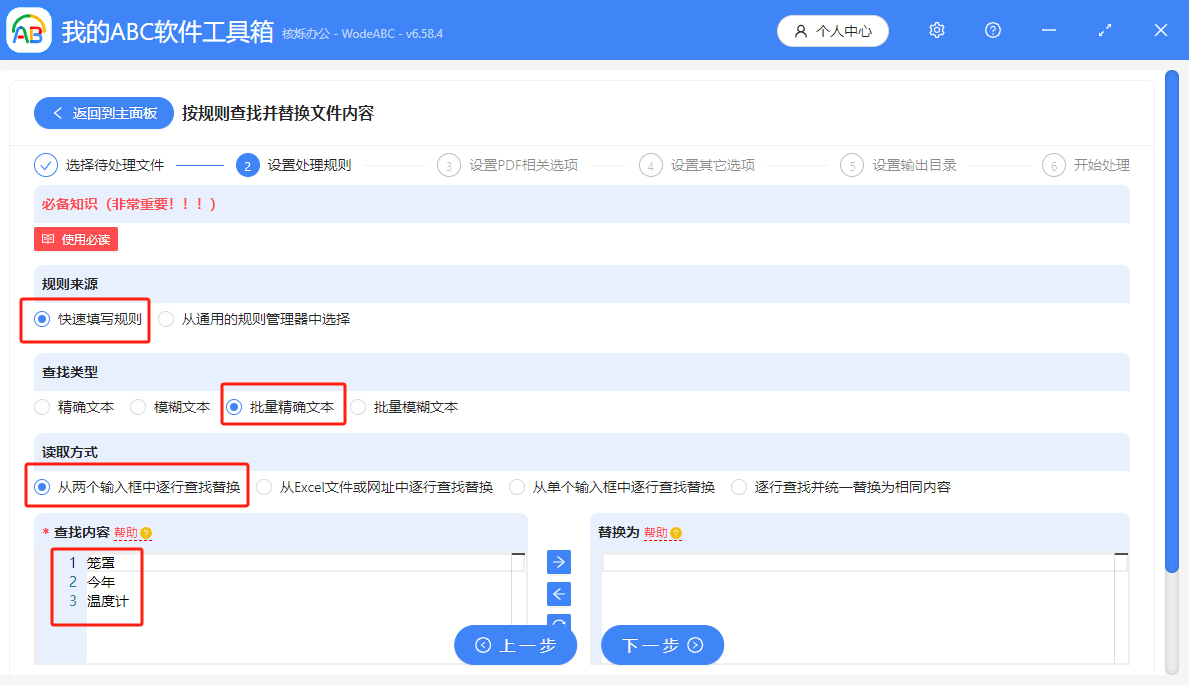Click the 使用必读 red button
The image size is (1189, 685).
pos(75,239)
